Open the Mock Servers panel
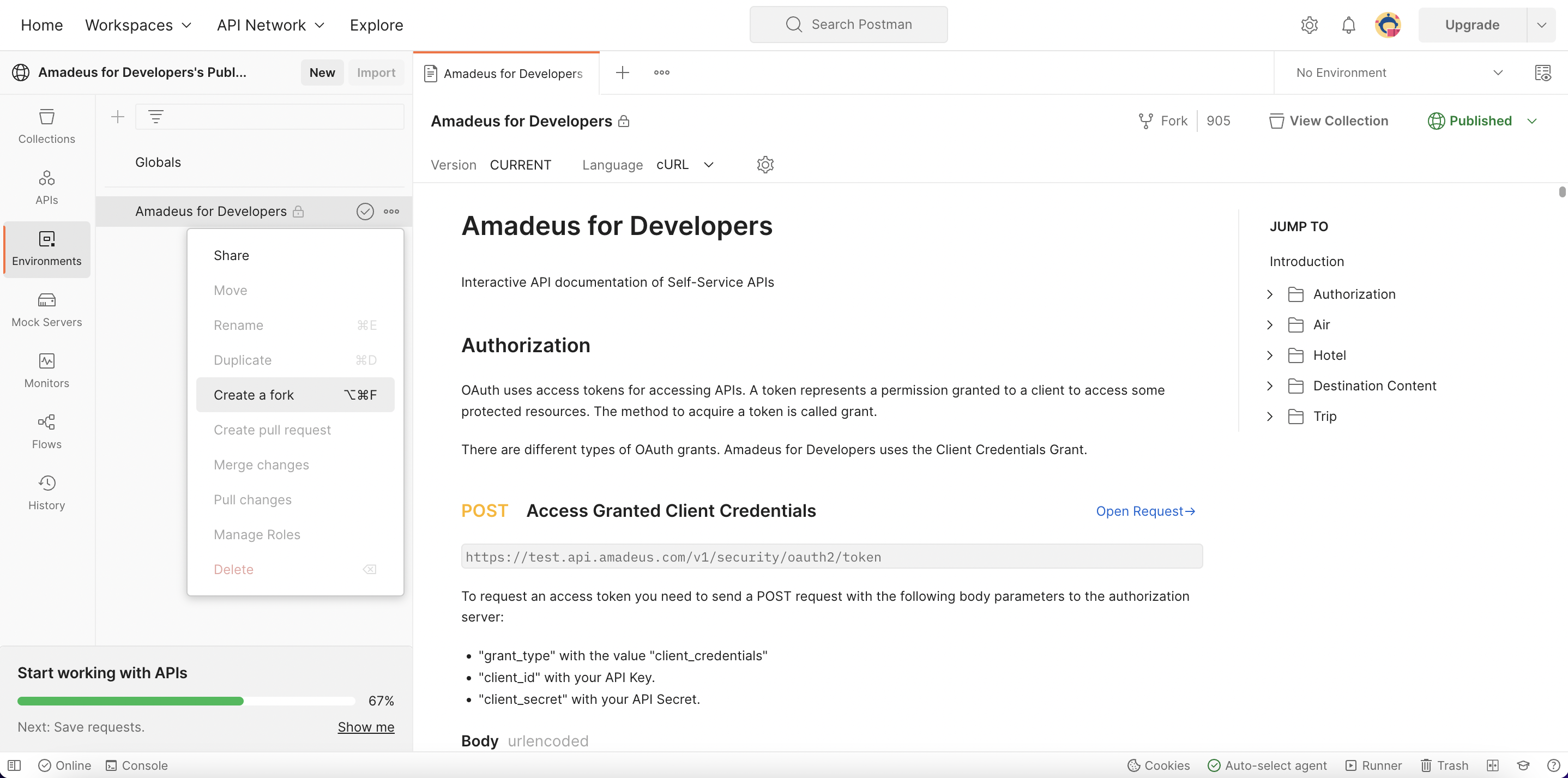1568x778 pixels. click(x=47, y=310)
